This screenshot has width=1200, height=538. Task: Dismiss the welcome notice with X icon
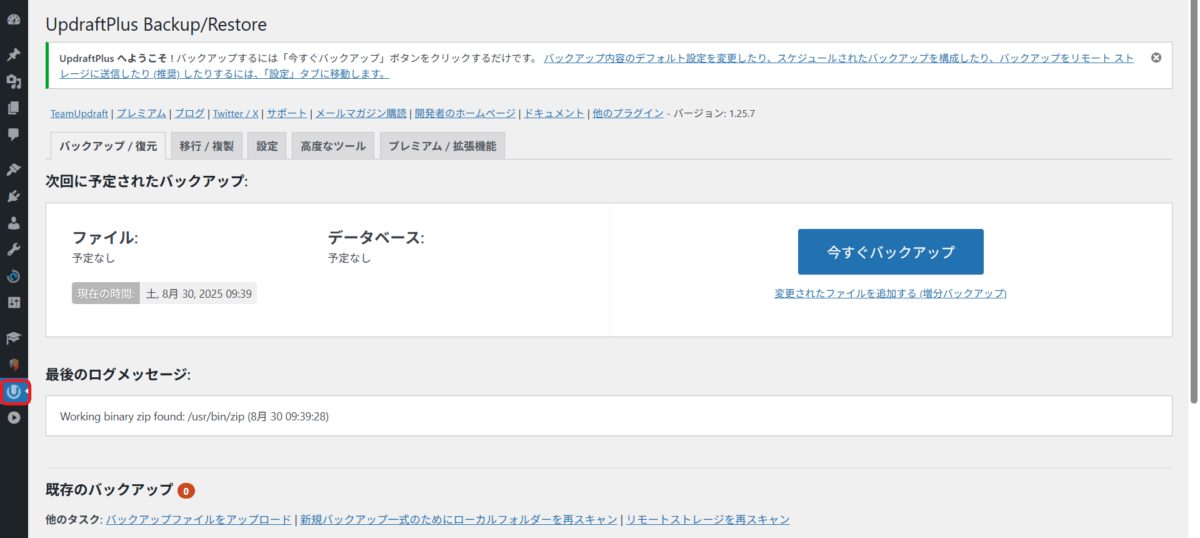click(x=1156, y=57)
